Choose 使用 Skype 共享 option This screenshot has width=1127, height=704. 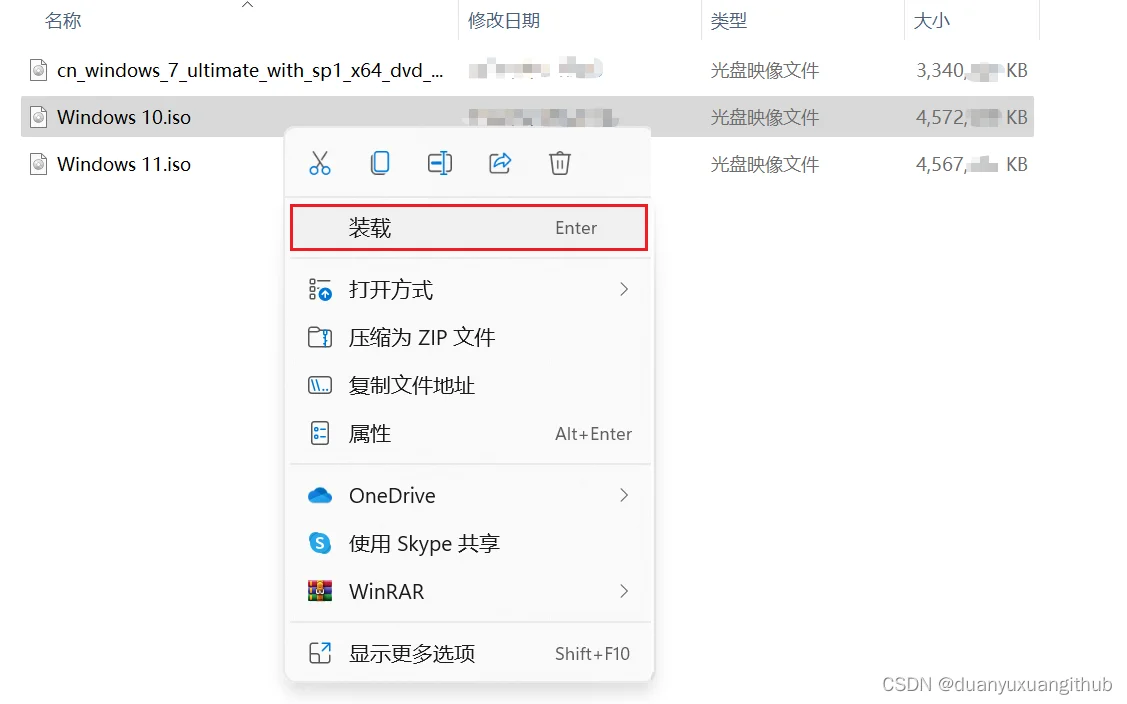tap(469, 543)
